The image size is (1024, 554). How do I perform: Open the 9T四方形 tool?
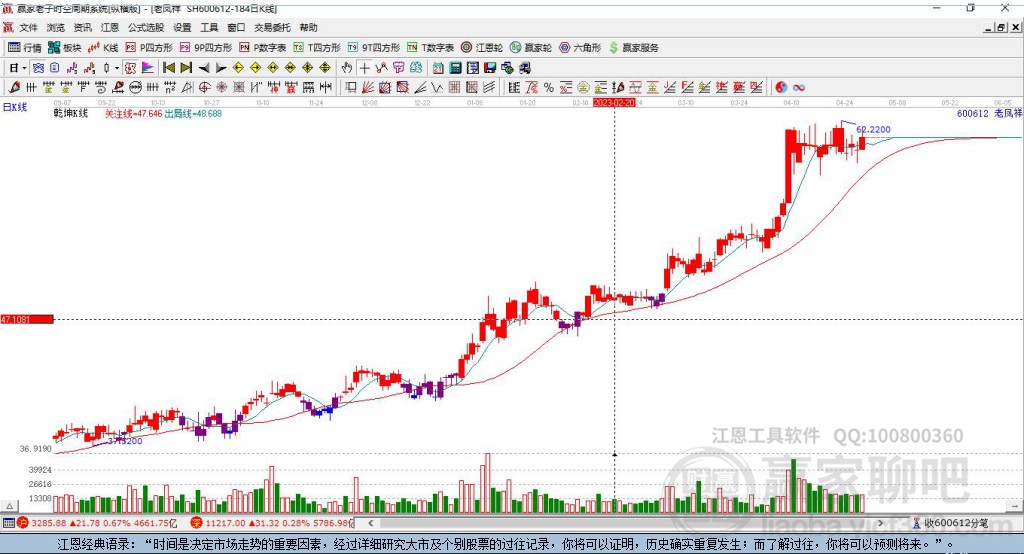pyautogui.click(x=374, y=48)
